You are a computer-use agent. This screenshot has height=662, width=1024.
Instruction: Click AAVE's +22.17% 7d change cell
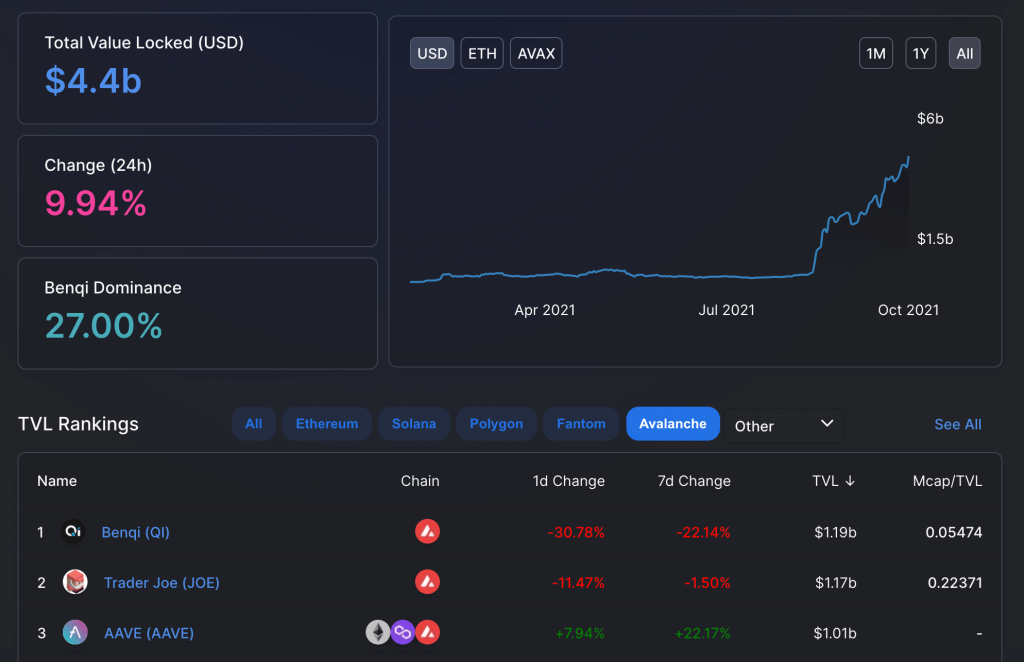click(703, 633)
